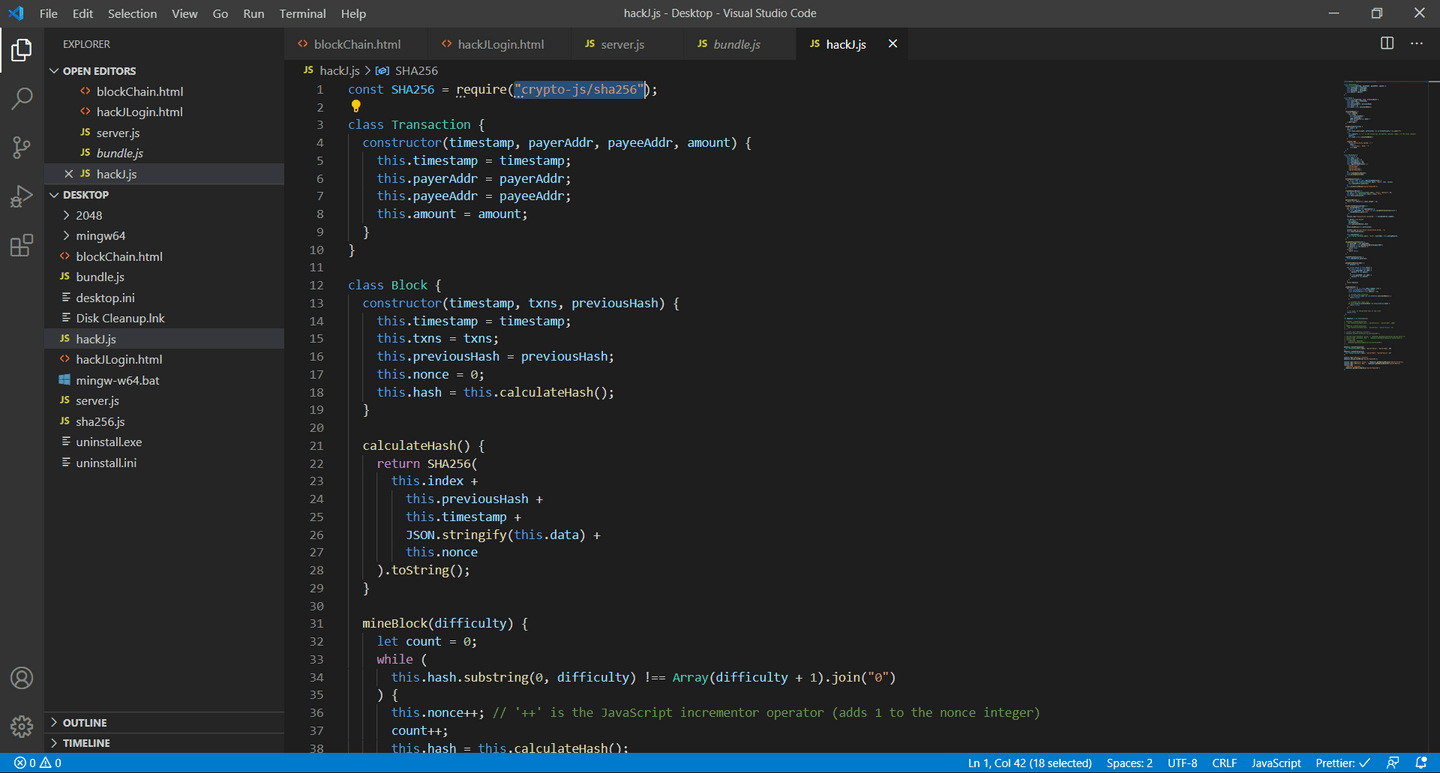This screenshot has width=1440, height=773.
Task: Click the feedback icon in status bar
Action: tap(1392, 763)
